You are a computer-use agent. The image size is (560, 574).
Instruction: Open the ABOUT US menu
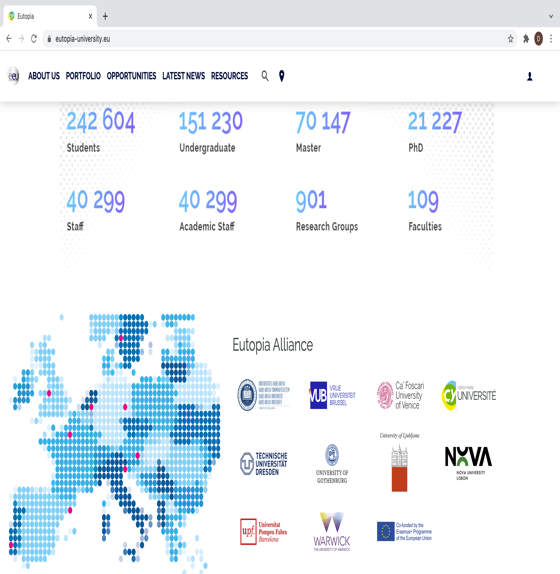point(44,76)
